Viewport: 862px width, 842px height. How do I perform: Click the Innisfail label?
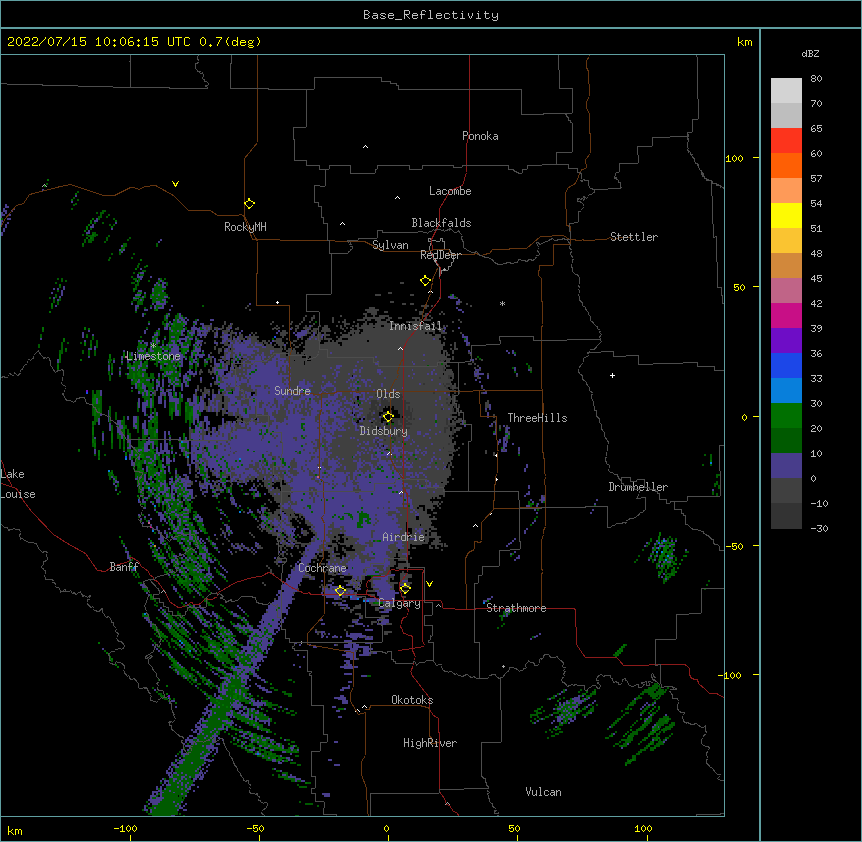[x=415, y=326]
